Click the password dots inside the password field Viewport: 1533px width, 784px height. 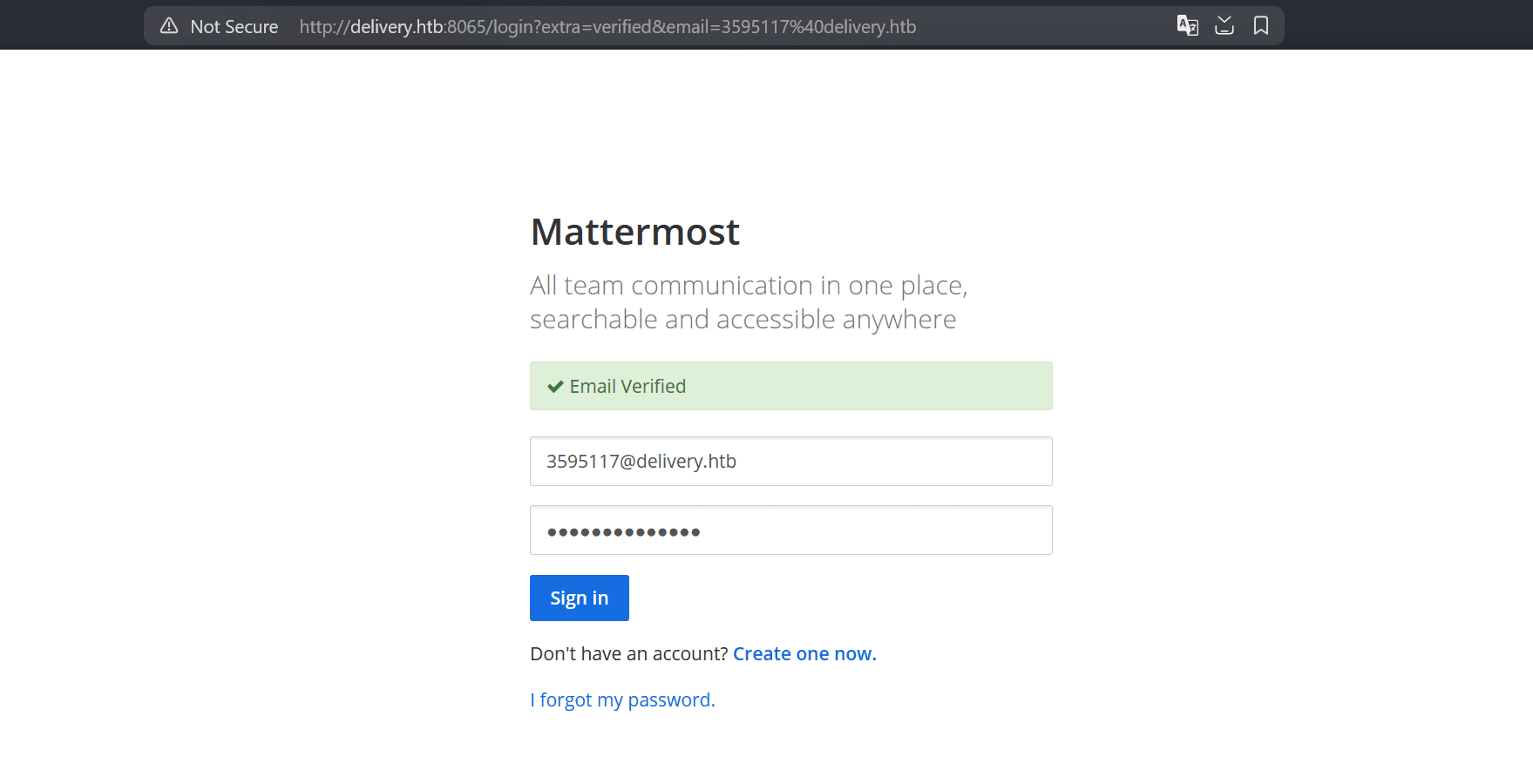[623, 532]
